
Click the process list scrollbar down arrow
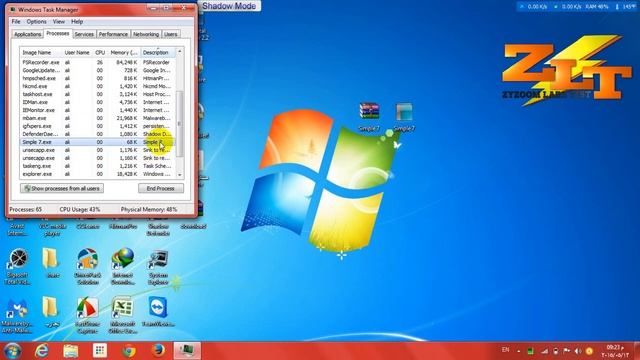point(180,175)
